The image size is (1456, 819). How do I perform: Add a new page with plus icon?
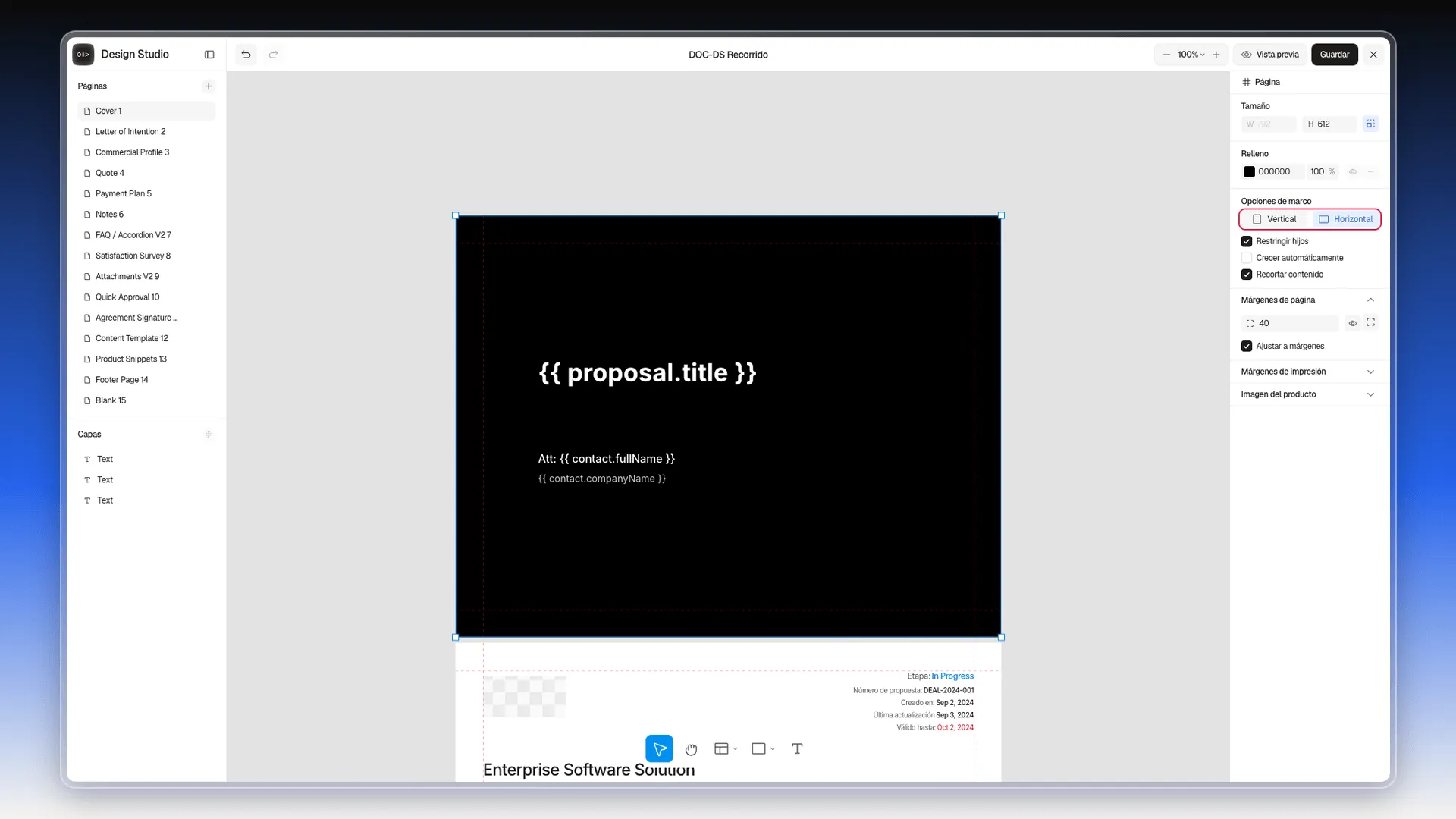point(209,86)
